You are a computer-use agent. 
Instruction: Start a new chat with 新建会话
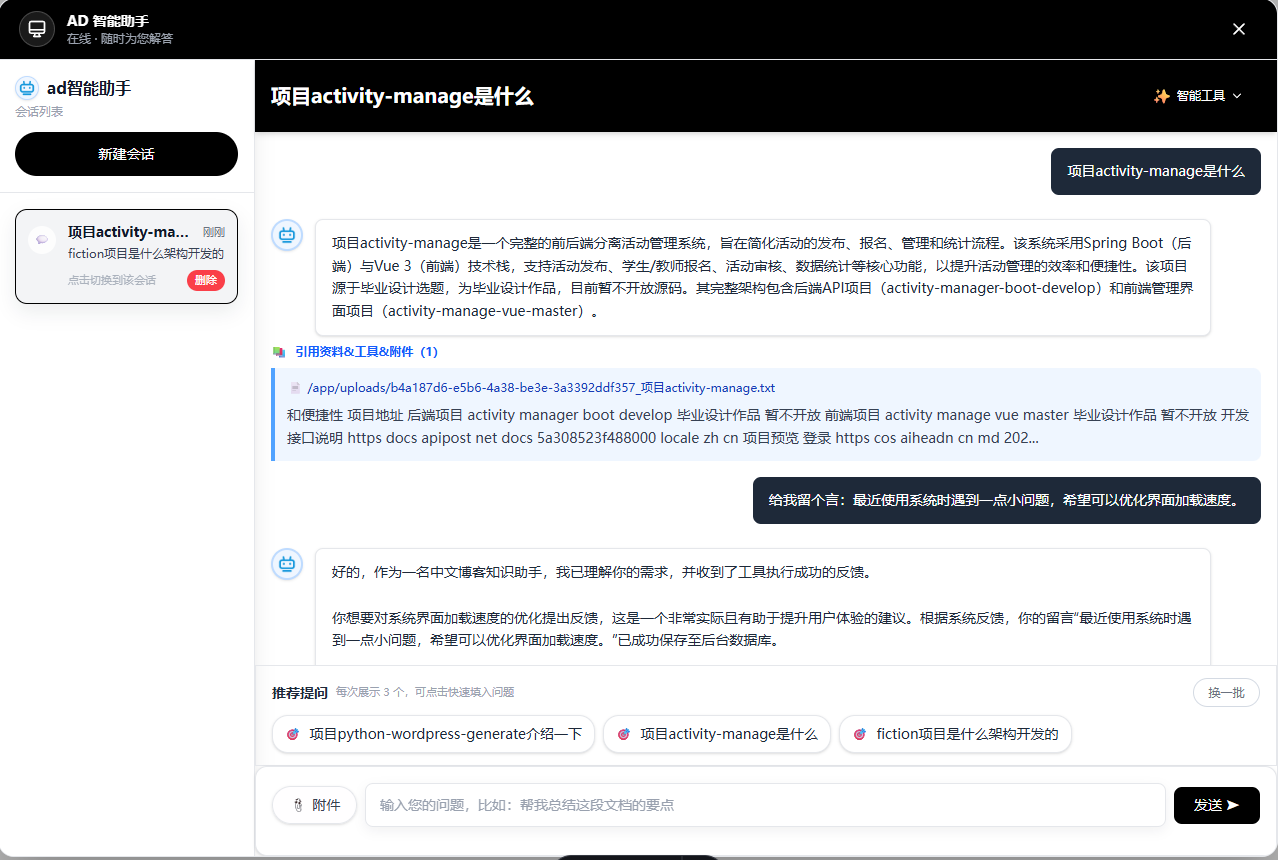pyautogui.click(x=126, y=154)
